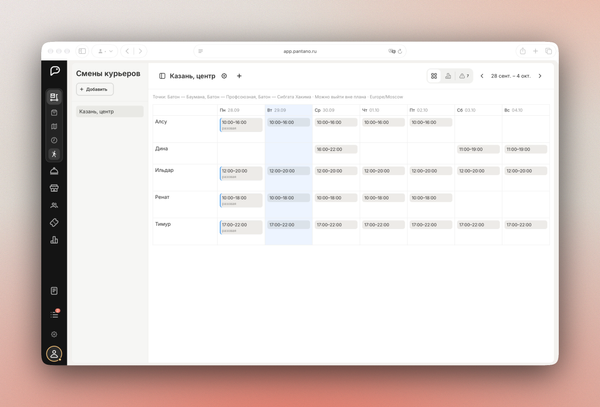Click the Добавить button

95,90
